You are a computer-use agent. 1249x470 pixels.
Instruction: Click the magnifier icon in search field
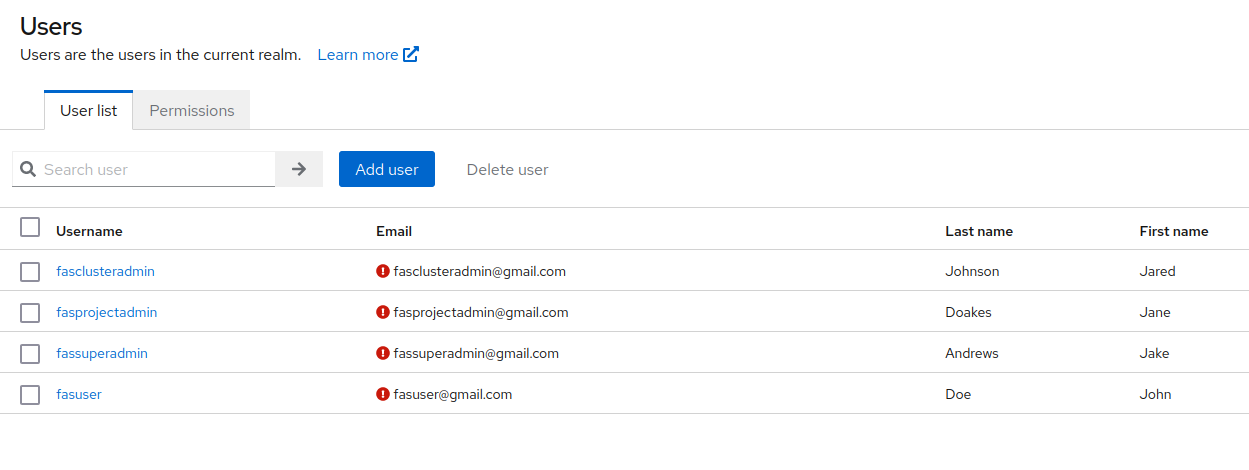[28, 169]
